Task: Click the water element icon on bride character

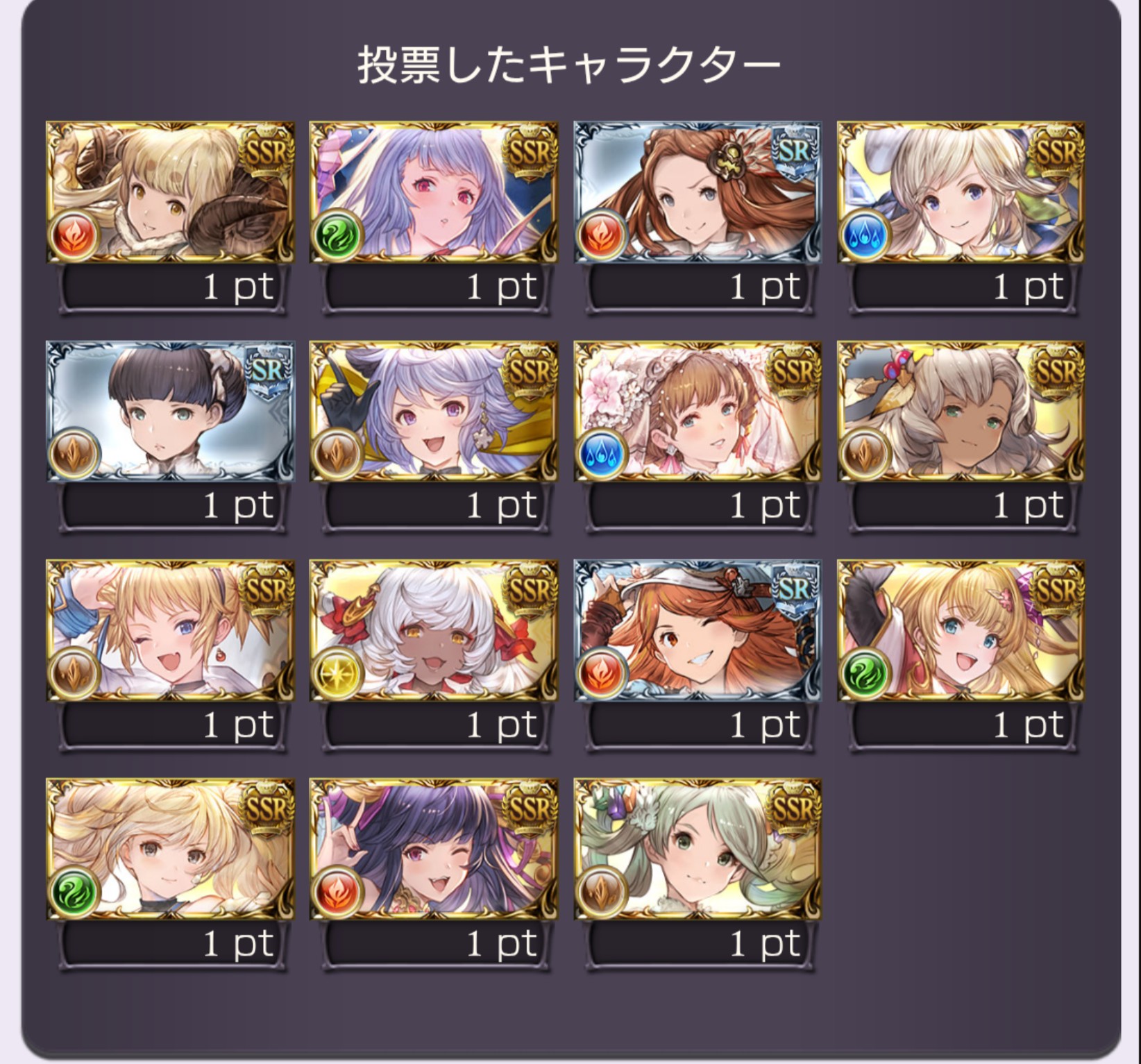Action: [602, 454]
